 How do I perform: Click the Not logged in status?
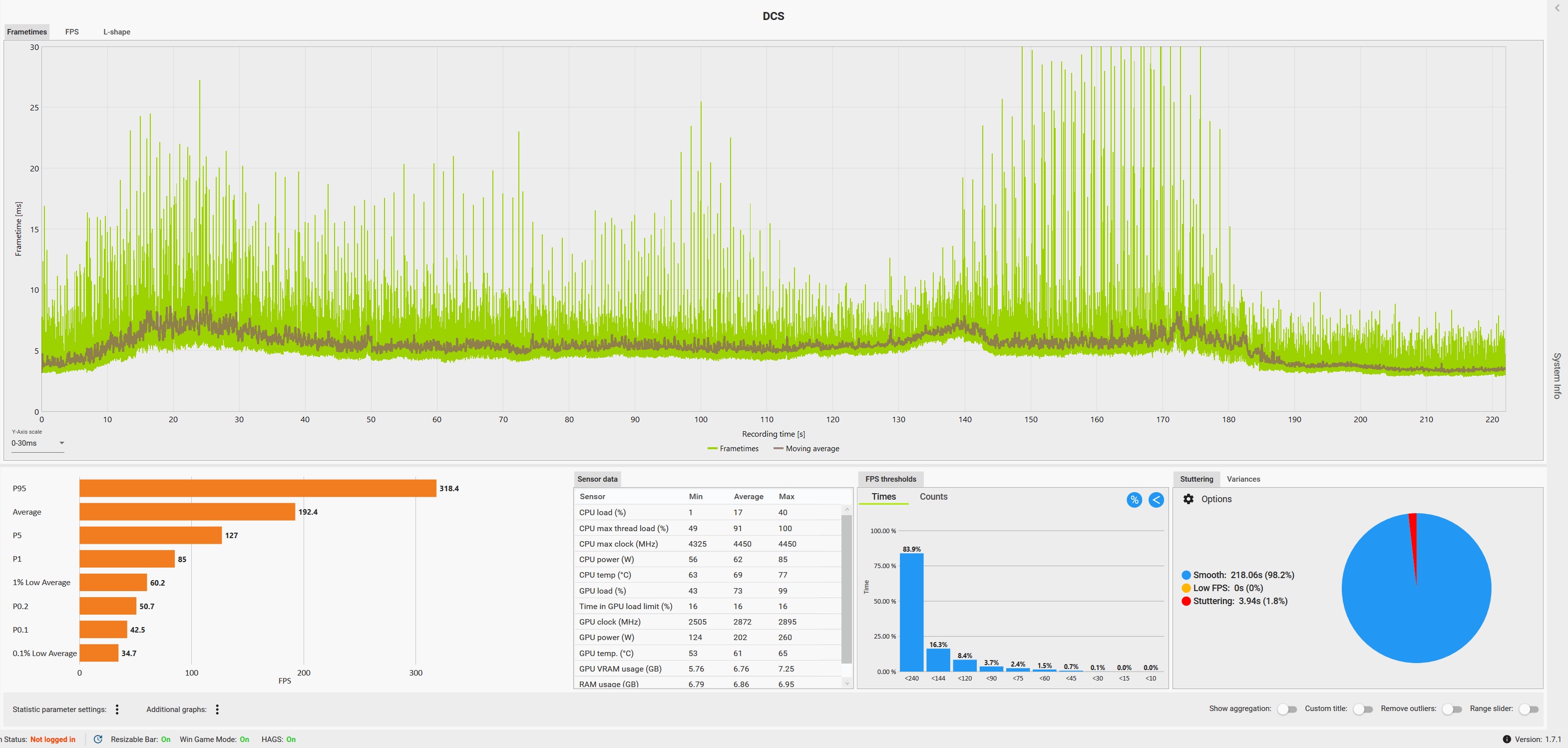[53, 740]
